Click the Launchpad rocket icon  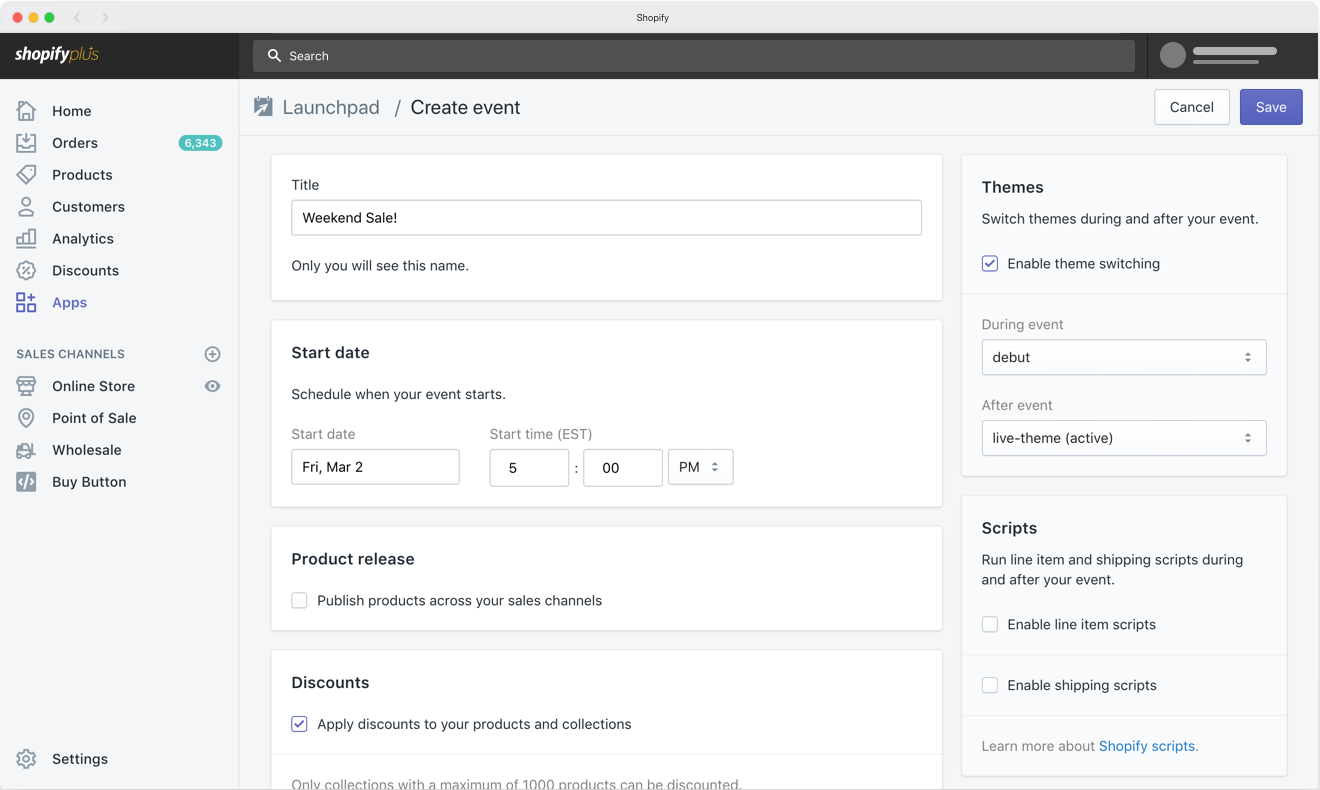(263, 107)
